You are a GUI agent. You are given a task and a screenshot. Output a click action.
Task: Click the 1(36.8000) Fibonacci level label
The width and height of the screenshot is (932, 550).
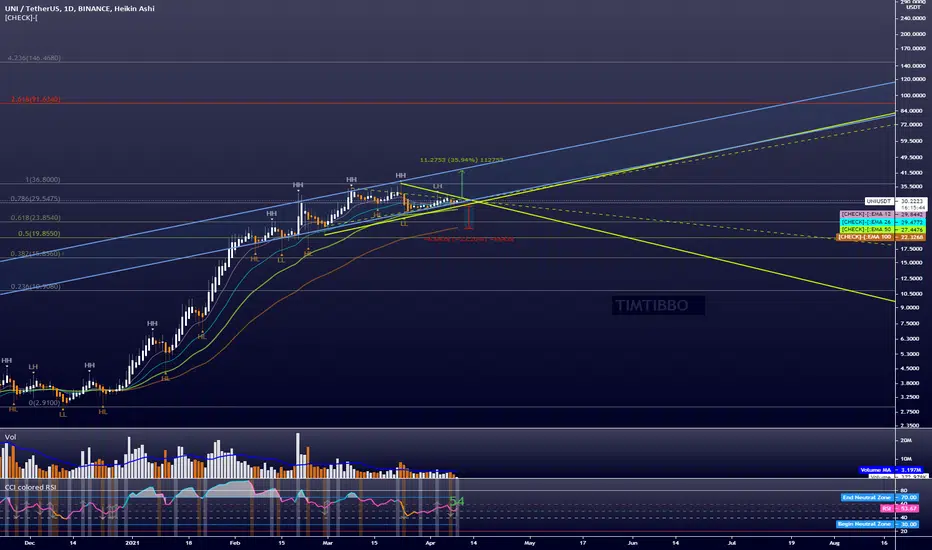coord(42,180)
